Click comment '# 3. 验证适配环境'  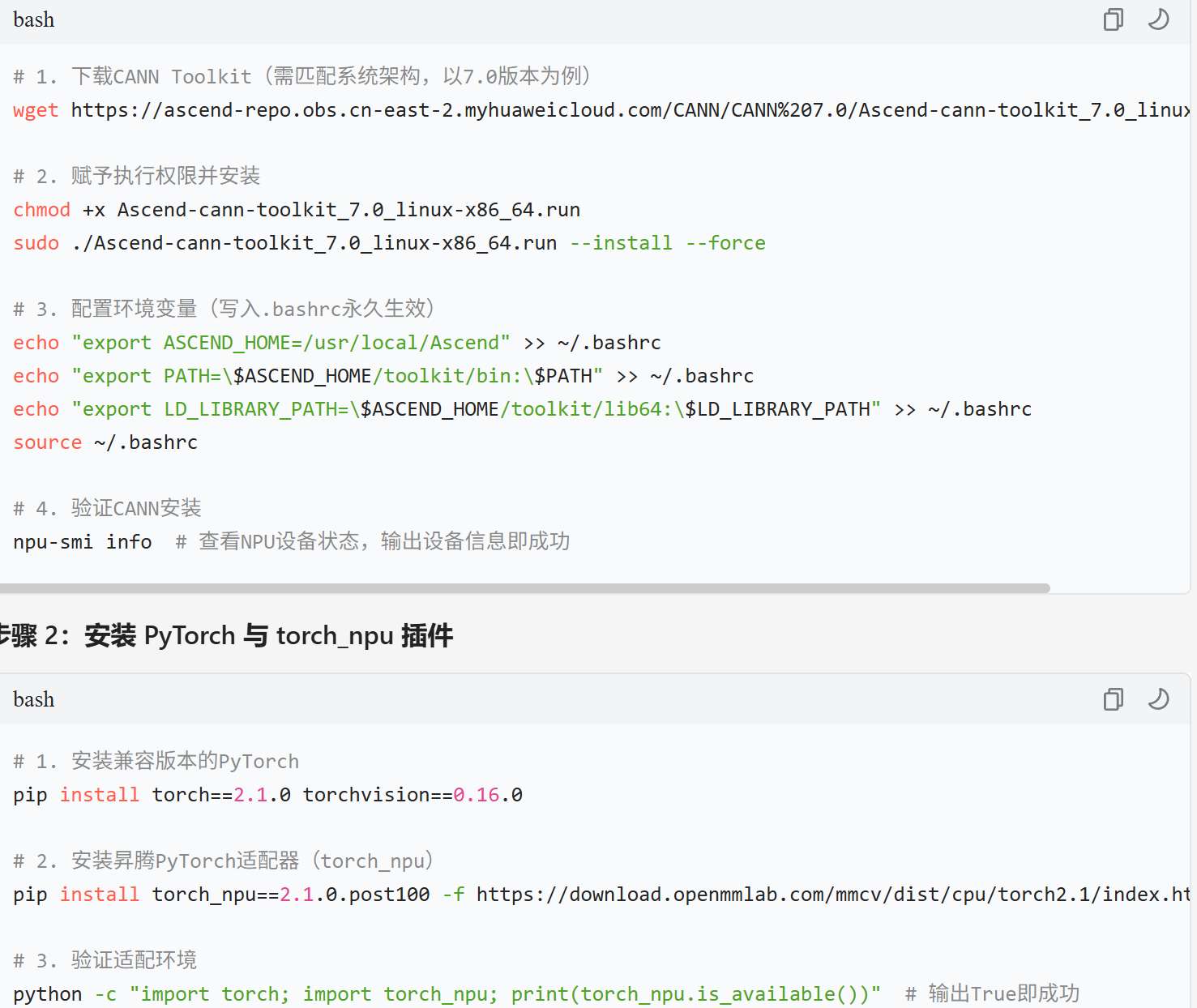pyautogui.click(x=105, y=961)
